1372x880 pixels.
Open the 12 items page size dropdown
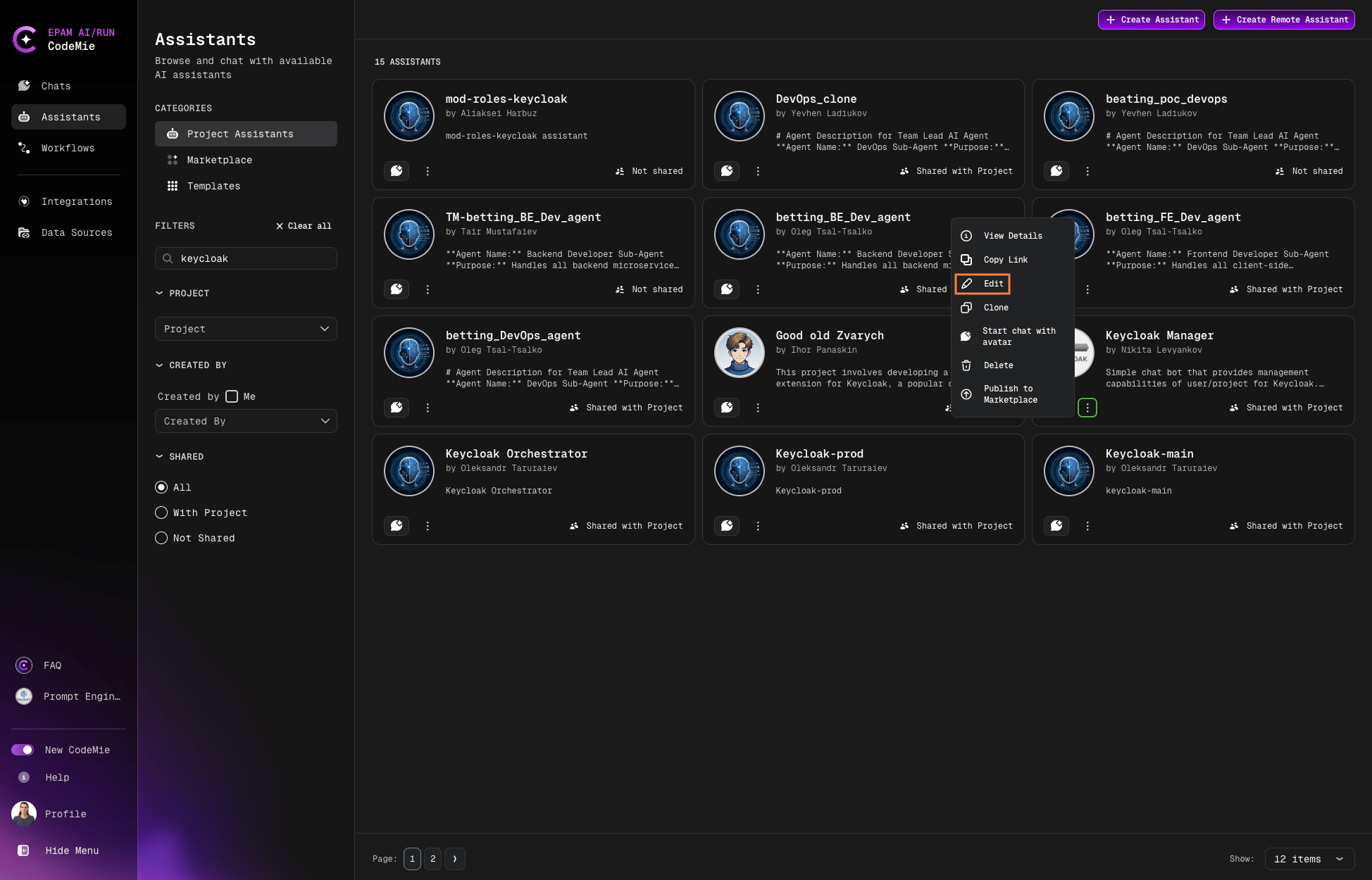pos(1309,859)
